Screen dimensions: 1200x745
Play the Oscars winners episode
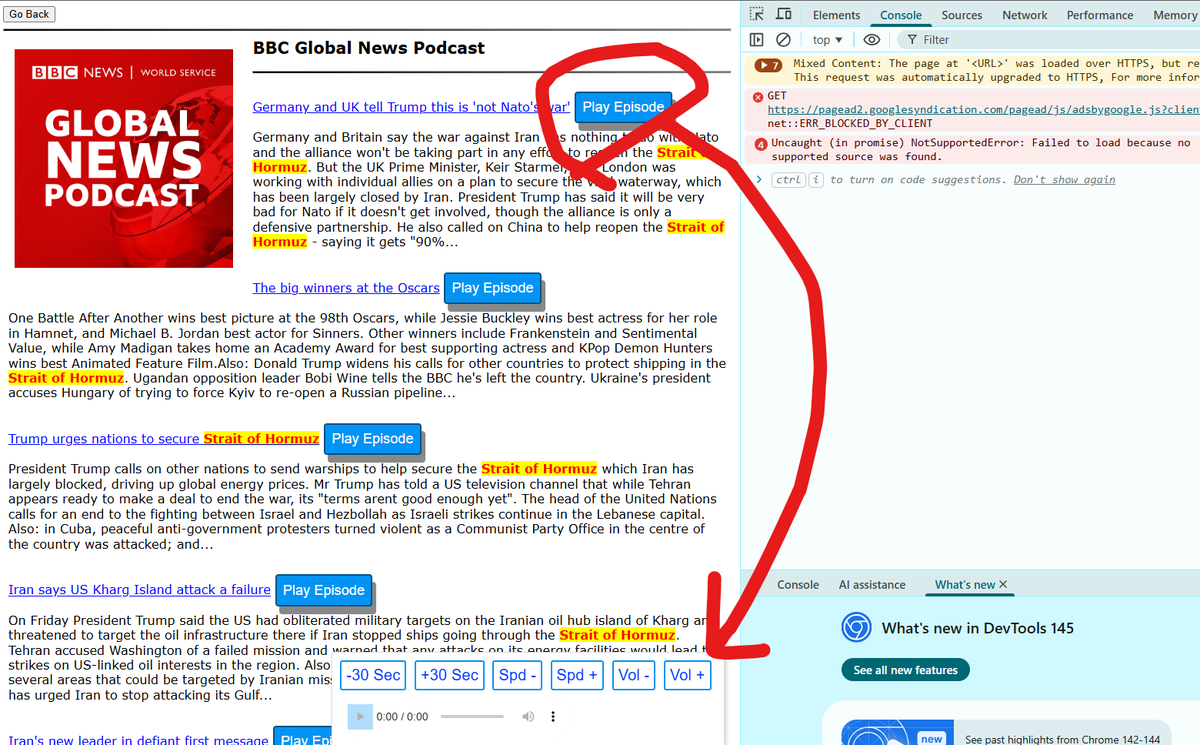point(492,288)
